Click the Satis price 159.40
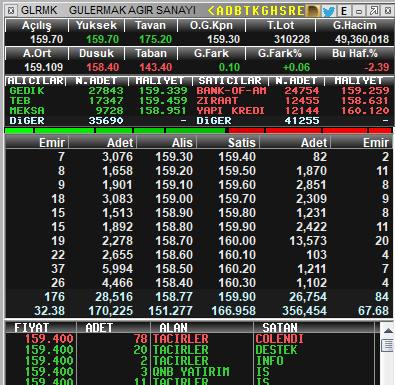This screenshot has height=385, width=395. pos(237,157)
